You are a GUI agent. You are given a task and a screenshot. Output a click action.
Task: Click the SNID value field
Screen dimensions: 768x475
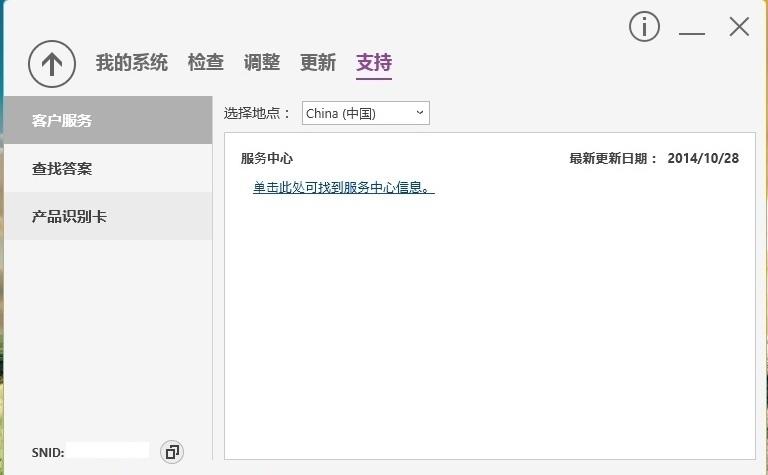point(109,451)
